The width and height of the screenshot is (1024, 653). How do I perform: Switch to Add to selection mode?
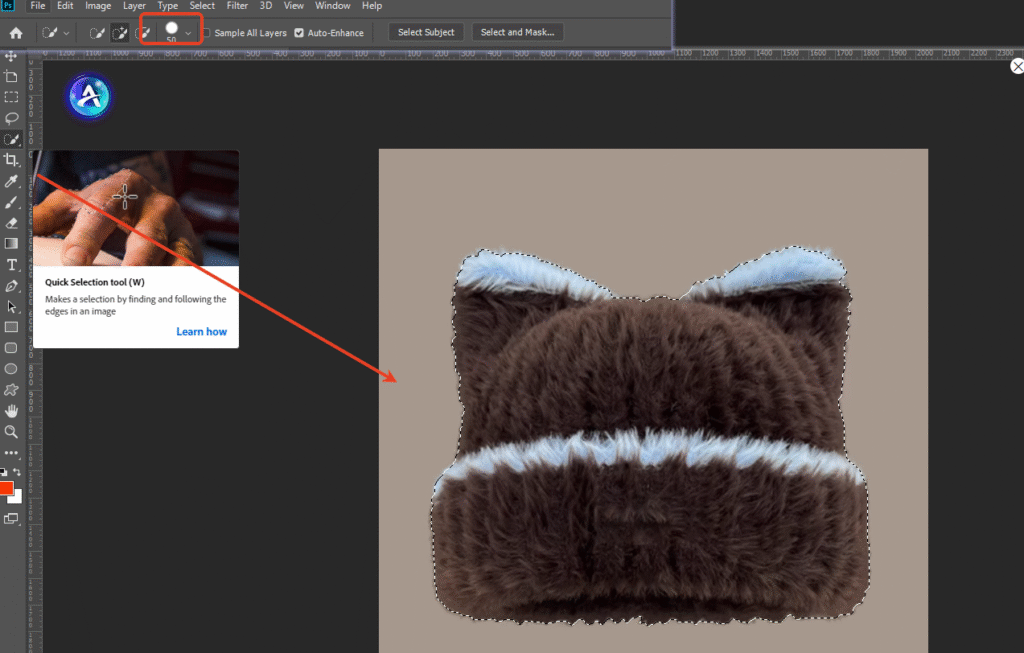coord(120,33)
